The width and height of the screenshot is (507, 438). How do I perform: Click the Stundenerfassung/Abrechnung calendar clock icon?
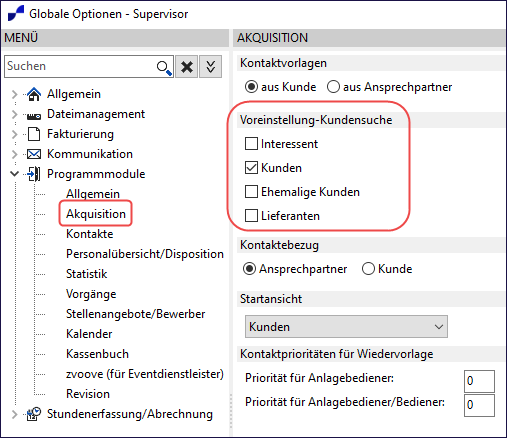click(34, 414)
